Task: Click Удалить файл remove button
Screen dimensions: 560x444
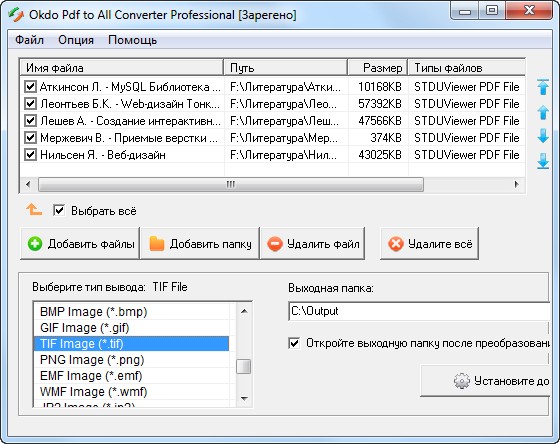Action: [313, 244]
